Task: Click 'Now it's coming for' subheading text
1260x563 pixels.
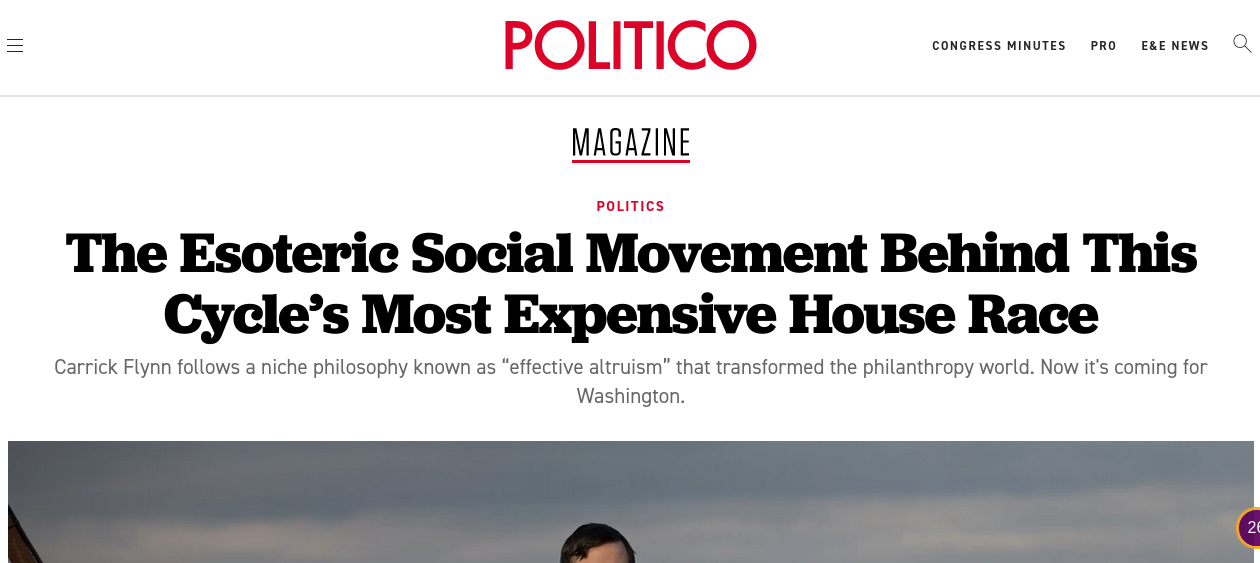Action: 1123,367
